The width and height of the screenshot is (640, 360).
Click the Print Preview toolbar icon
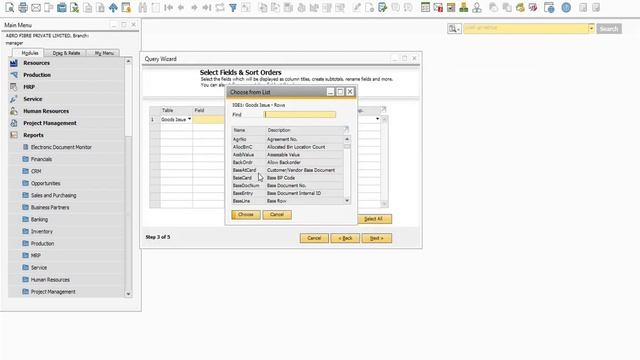point(9,7)
